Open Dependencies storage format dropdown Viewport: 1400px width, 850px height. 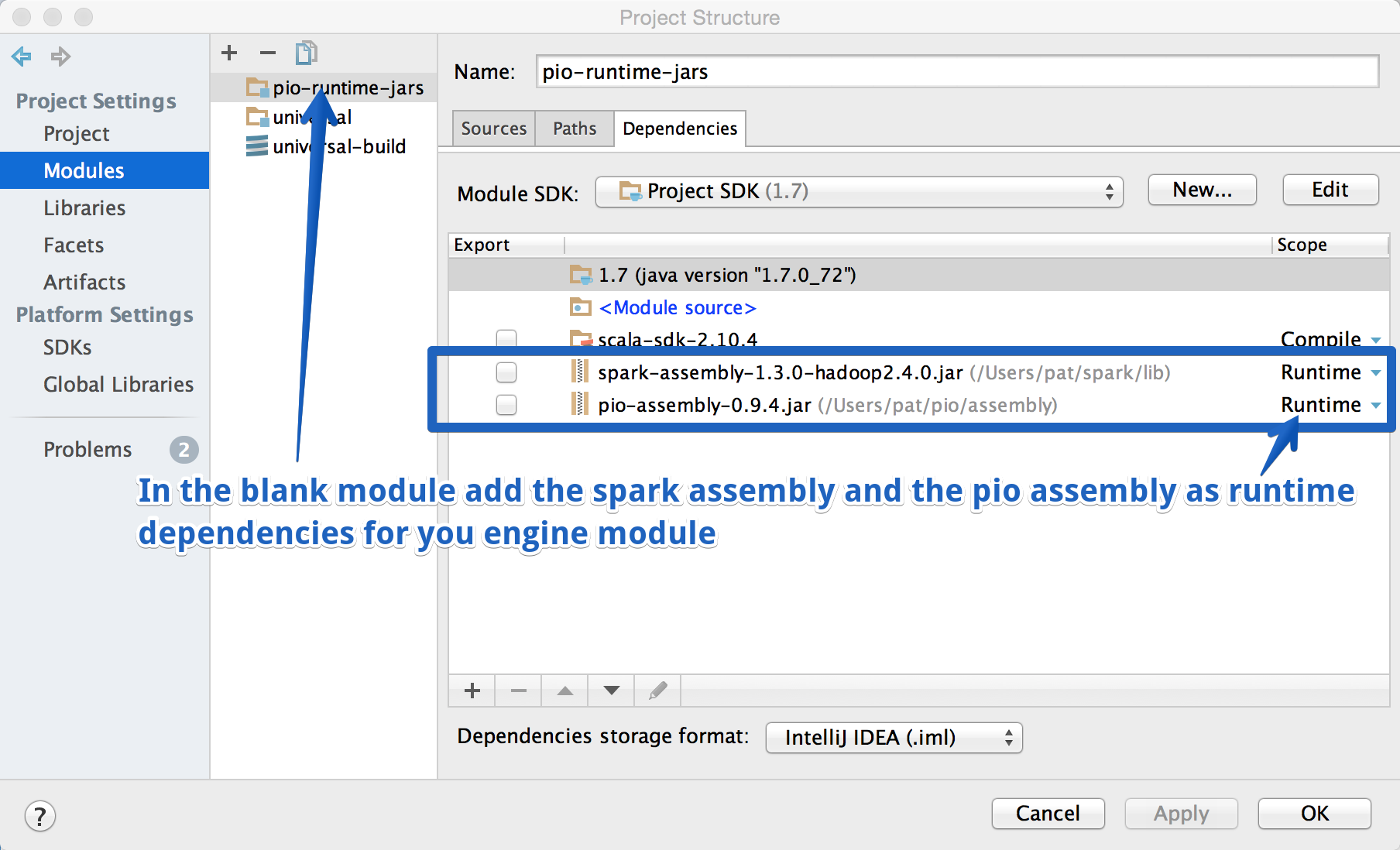[894, 738]
